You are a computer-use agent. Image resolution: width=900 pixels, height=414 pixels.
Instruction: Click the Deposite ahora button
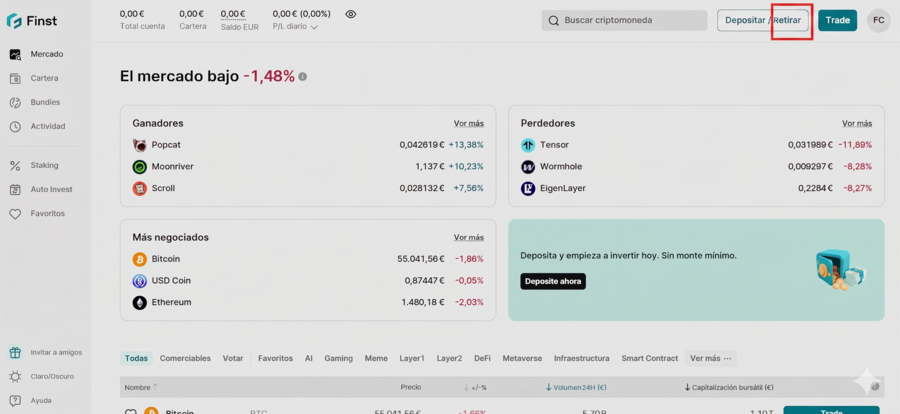(x=553, y=281)
